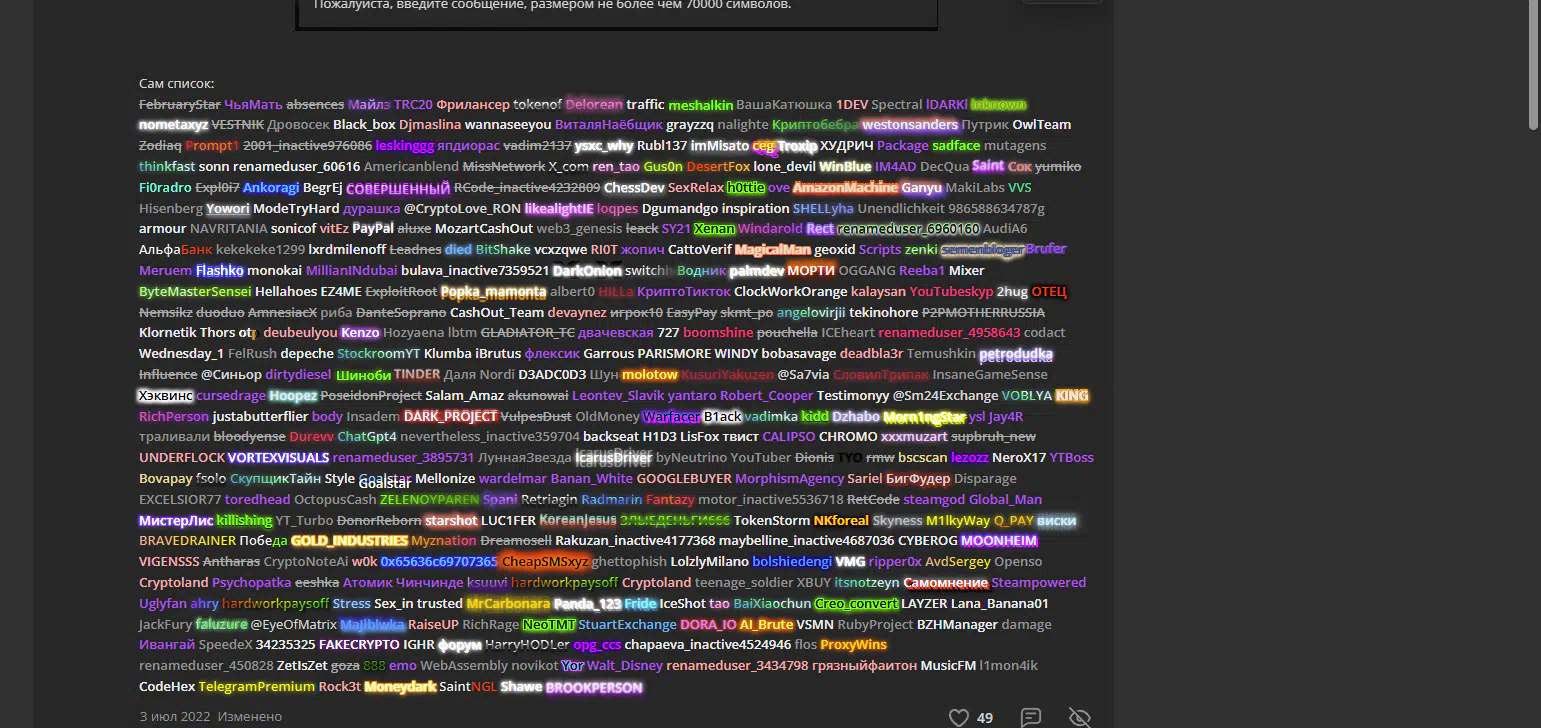1541x728 pixels.
Task: Open user profile Xenan
Action: 714,229
